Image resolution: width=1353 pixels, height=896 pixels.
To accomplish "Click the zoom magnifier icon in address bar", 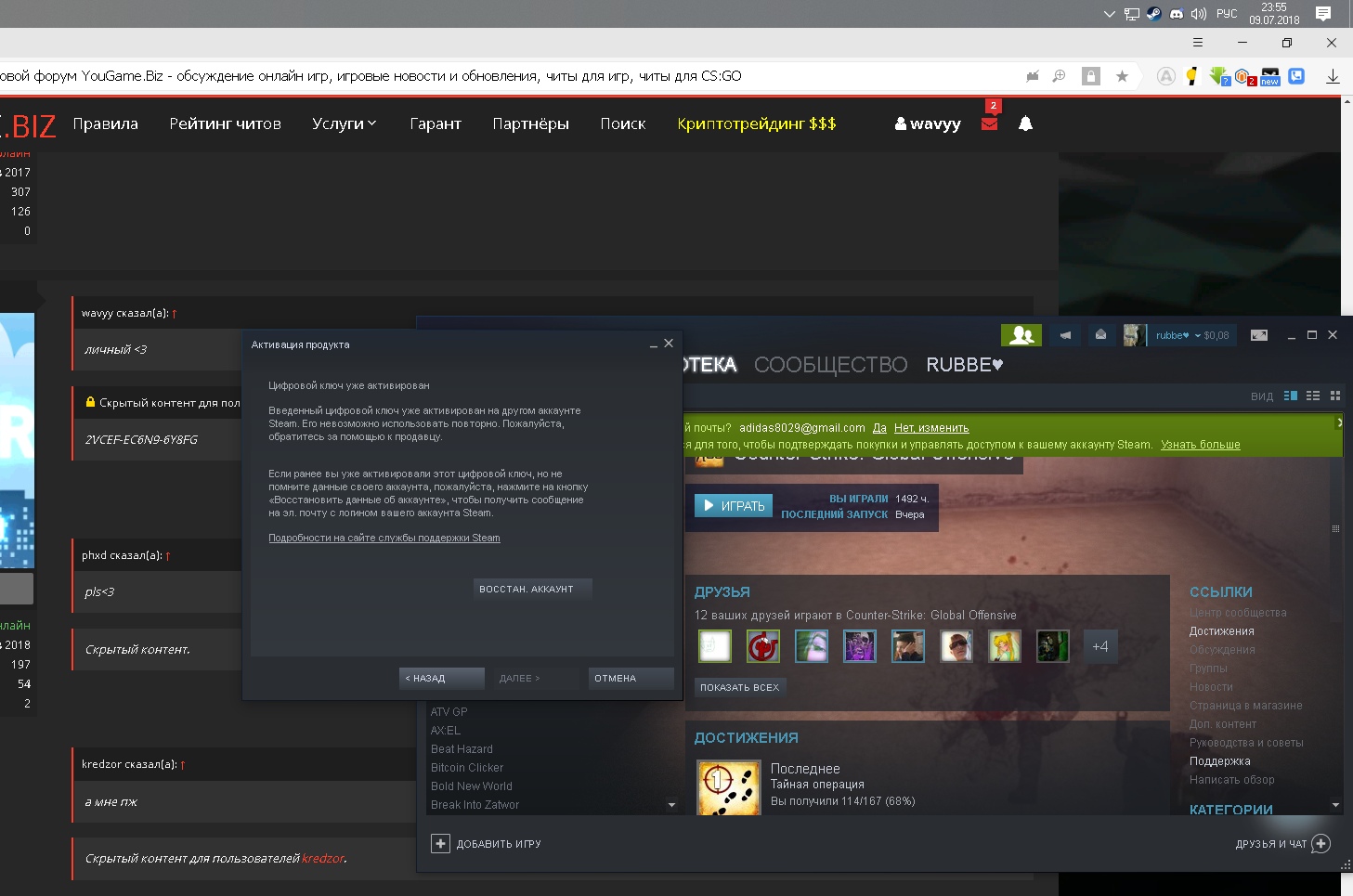I will click(x=1059, y=76).
